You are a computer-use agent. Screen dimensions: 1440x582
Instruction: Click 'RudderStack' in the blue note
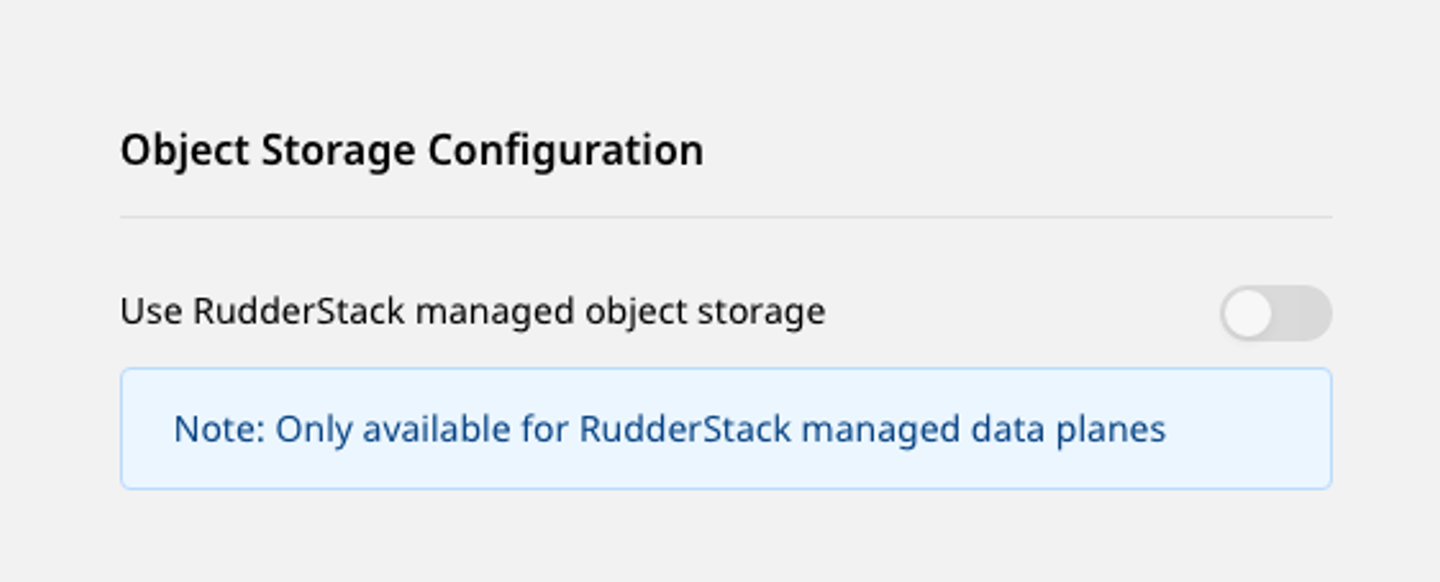(685, 430)
